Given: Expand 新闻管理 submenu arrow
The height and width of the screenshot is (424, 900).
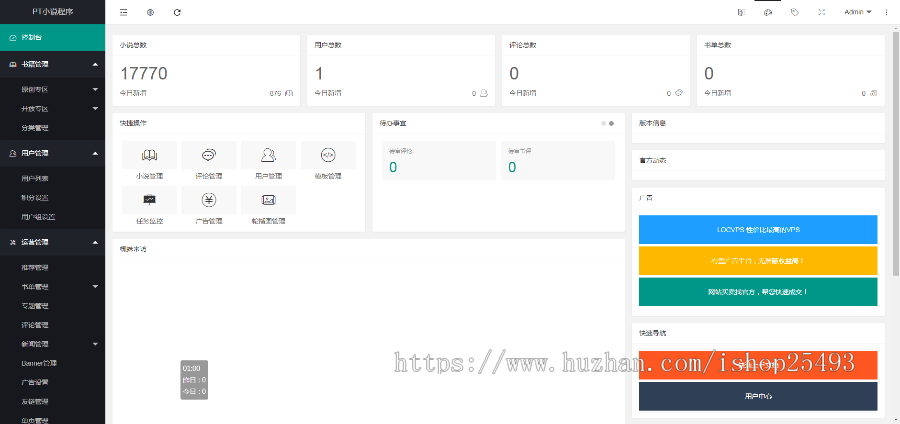Looking at the screenshot, I should [x=95, y=344].
